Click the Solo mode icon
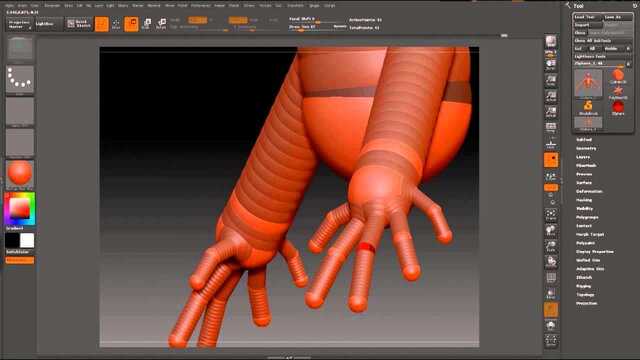 [x=551, y=326]
